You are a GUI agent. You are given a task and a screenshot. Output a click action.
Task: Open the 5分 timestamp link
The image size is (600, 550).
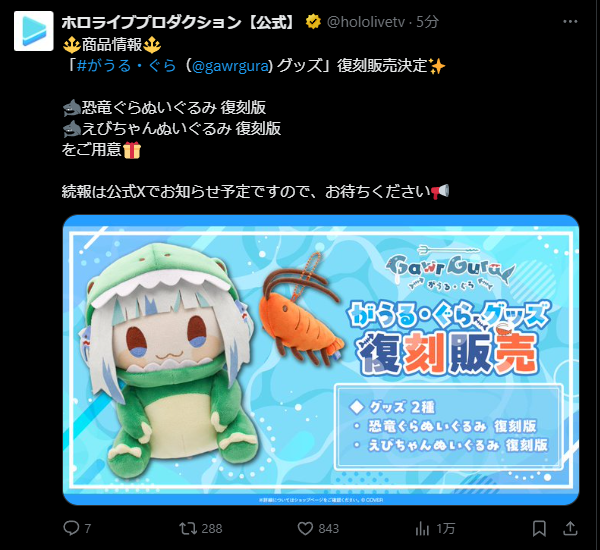pos(427,22)
